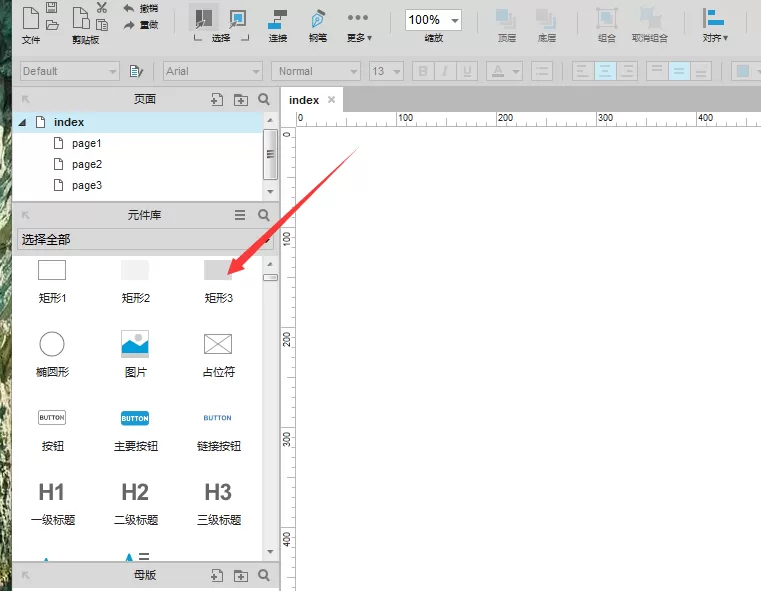Select the 图片 image widget
The image size is (761, 591).
tap(135, 355)
